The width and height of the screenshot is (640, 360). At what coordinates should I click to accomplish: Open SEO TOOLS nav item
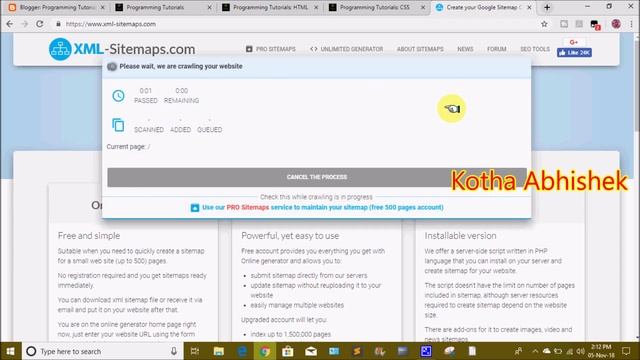535,49
